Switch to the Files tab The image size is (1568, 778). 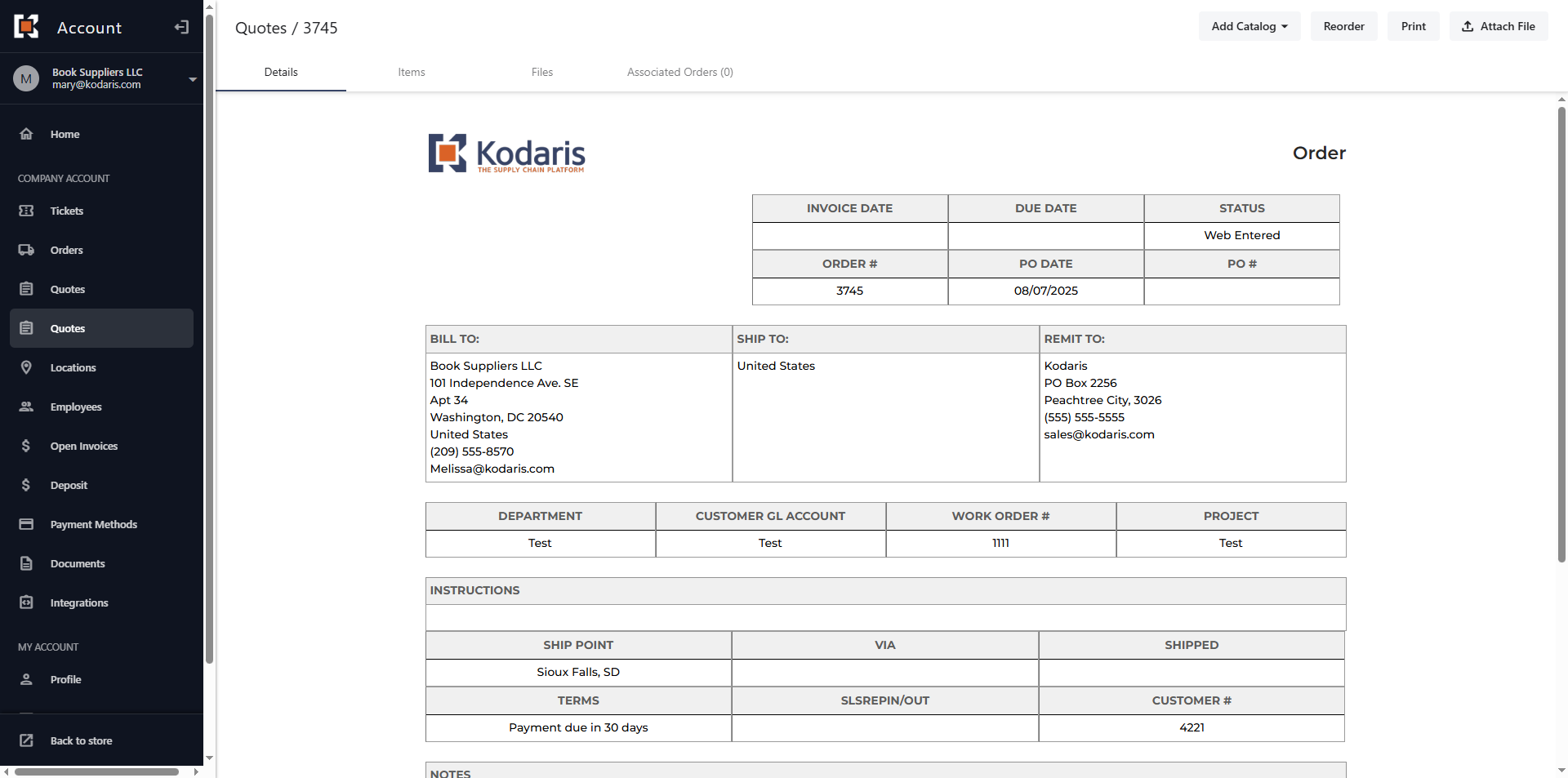pyautogui.click(x=542, y=72)
